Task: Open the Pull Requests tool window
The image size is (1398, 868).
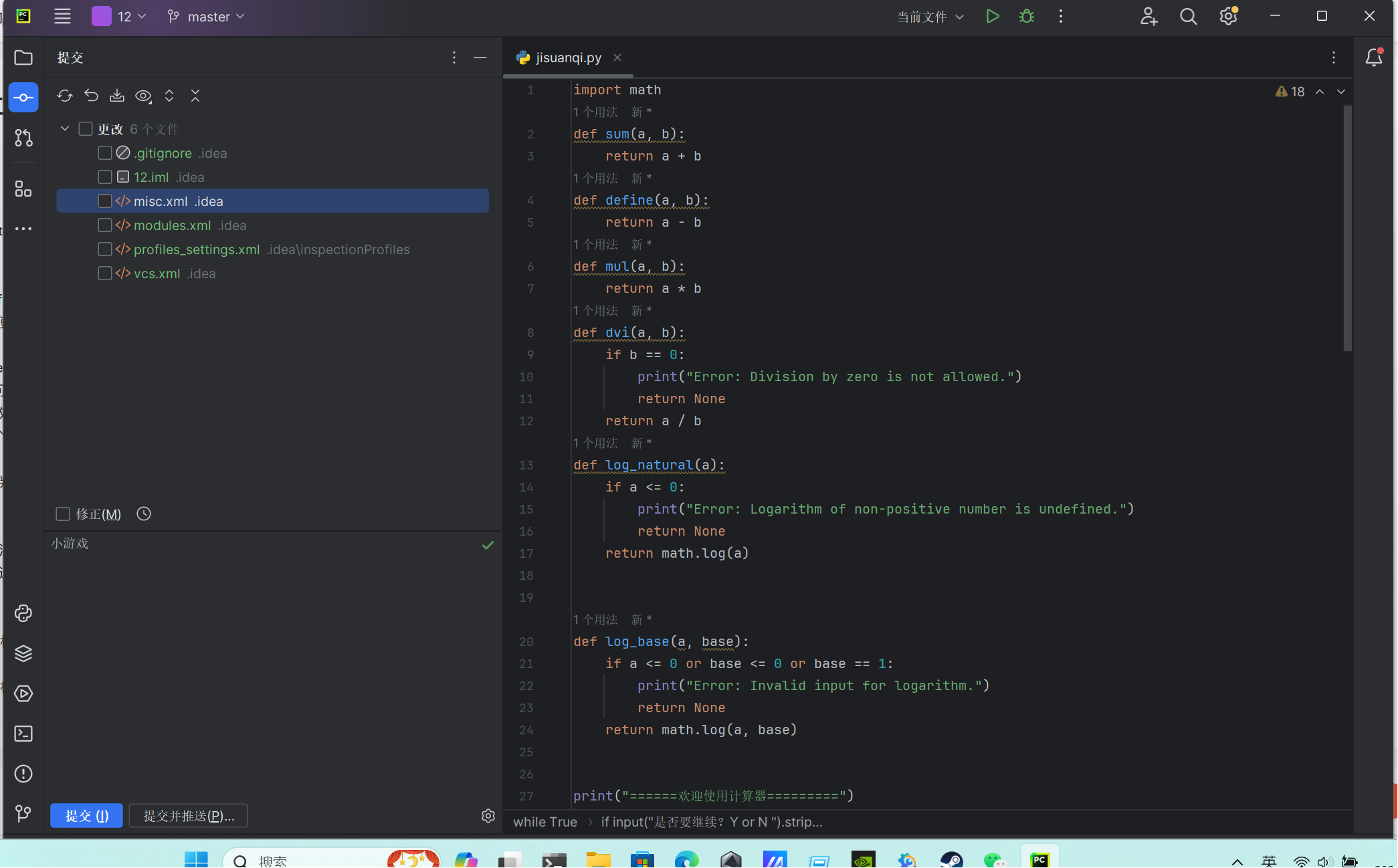Action: pyautogui.click(x=23, y=138)
